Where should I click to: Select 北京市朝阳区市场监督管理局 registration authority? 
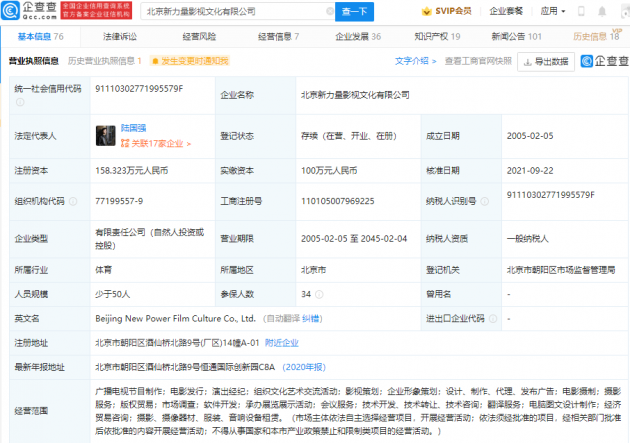click(561, 270)
